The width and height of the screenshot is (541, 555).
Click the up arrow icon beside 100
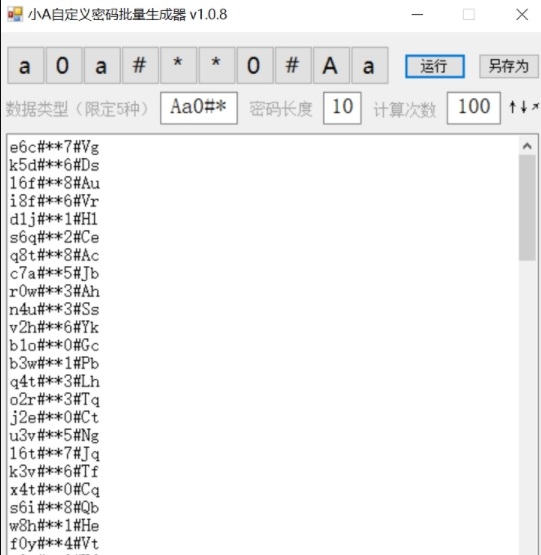(x=512, y=107)
